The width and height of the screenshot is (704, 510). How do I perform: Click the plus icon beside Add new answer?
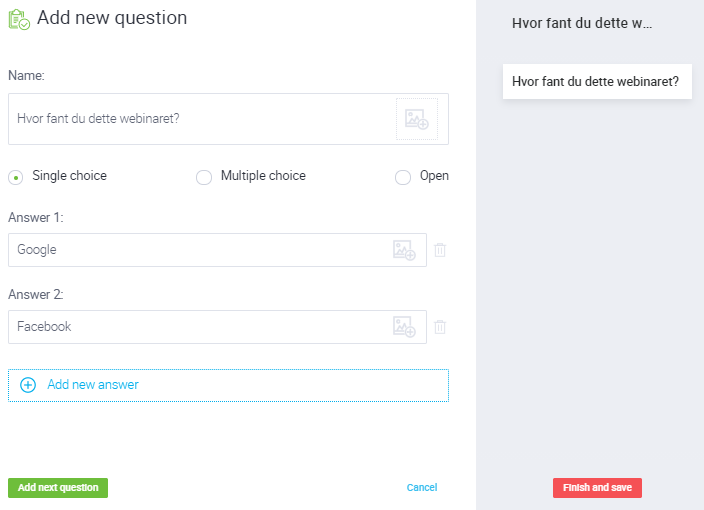(28, 385)
